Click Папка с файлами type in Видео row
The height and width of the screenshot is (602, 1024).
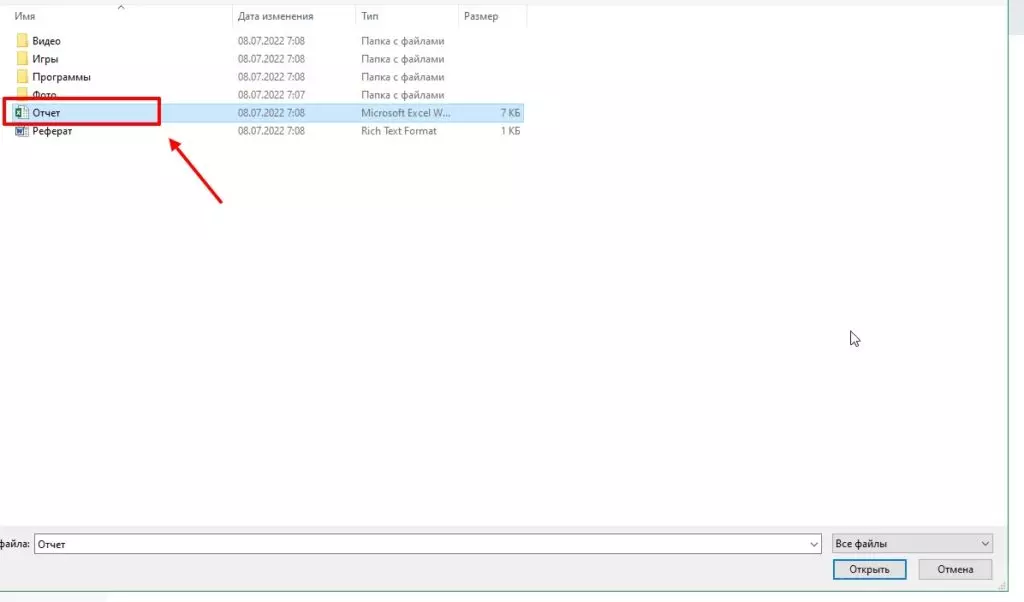tap(402, 40)
